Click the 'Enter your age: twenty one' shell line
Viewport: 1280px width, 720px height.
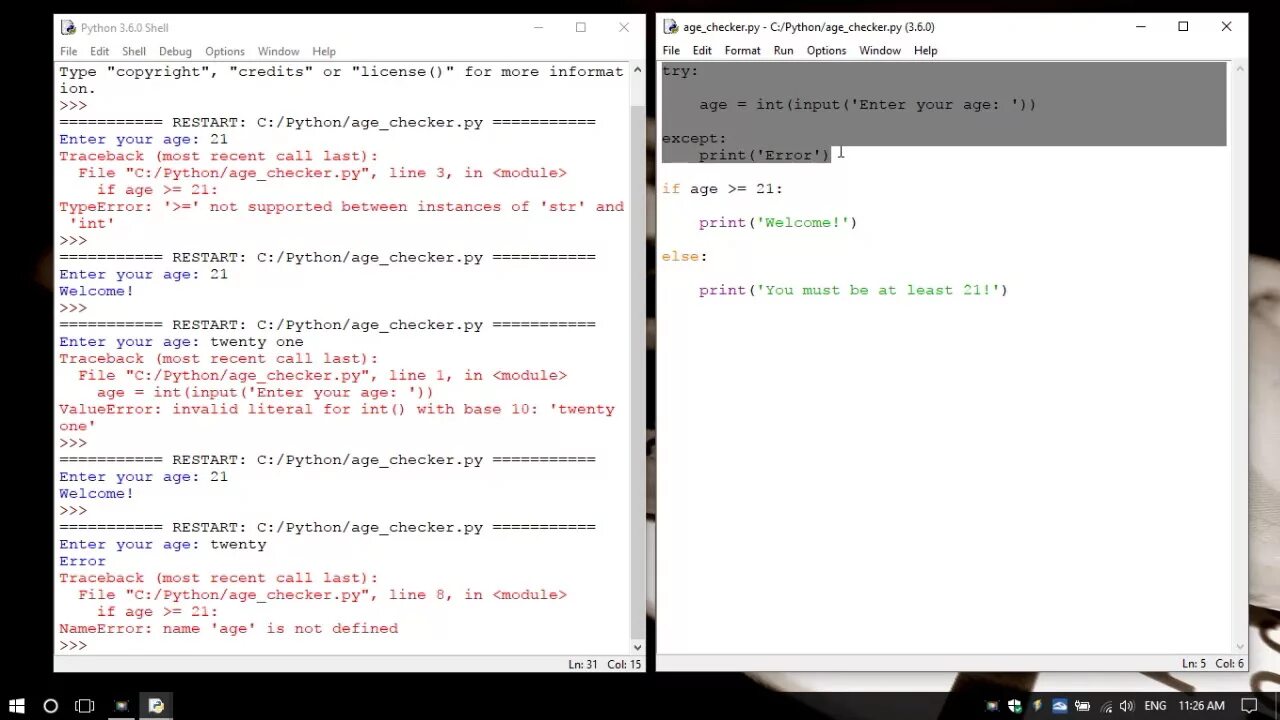[181, 341]
